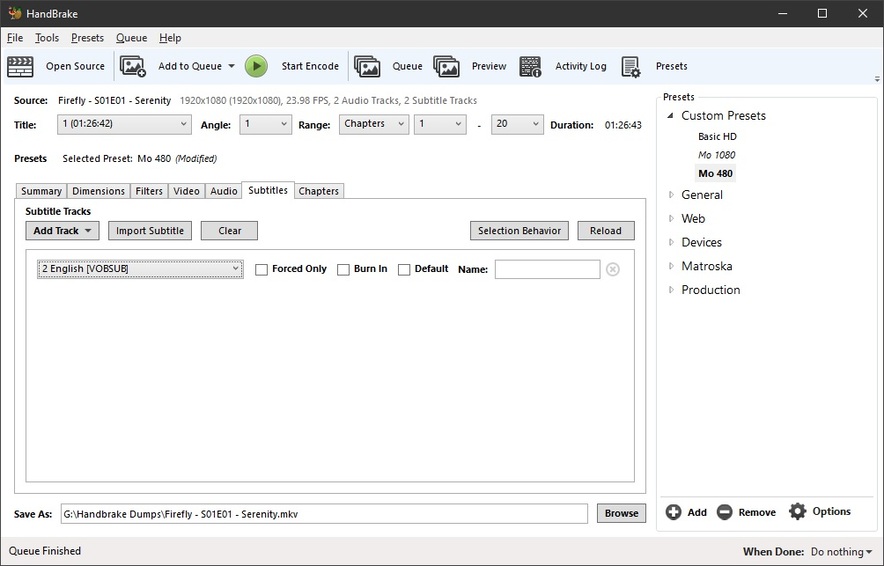
Task: Click the Clear subtitle tracks button
Action: pos(229,231)
